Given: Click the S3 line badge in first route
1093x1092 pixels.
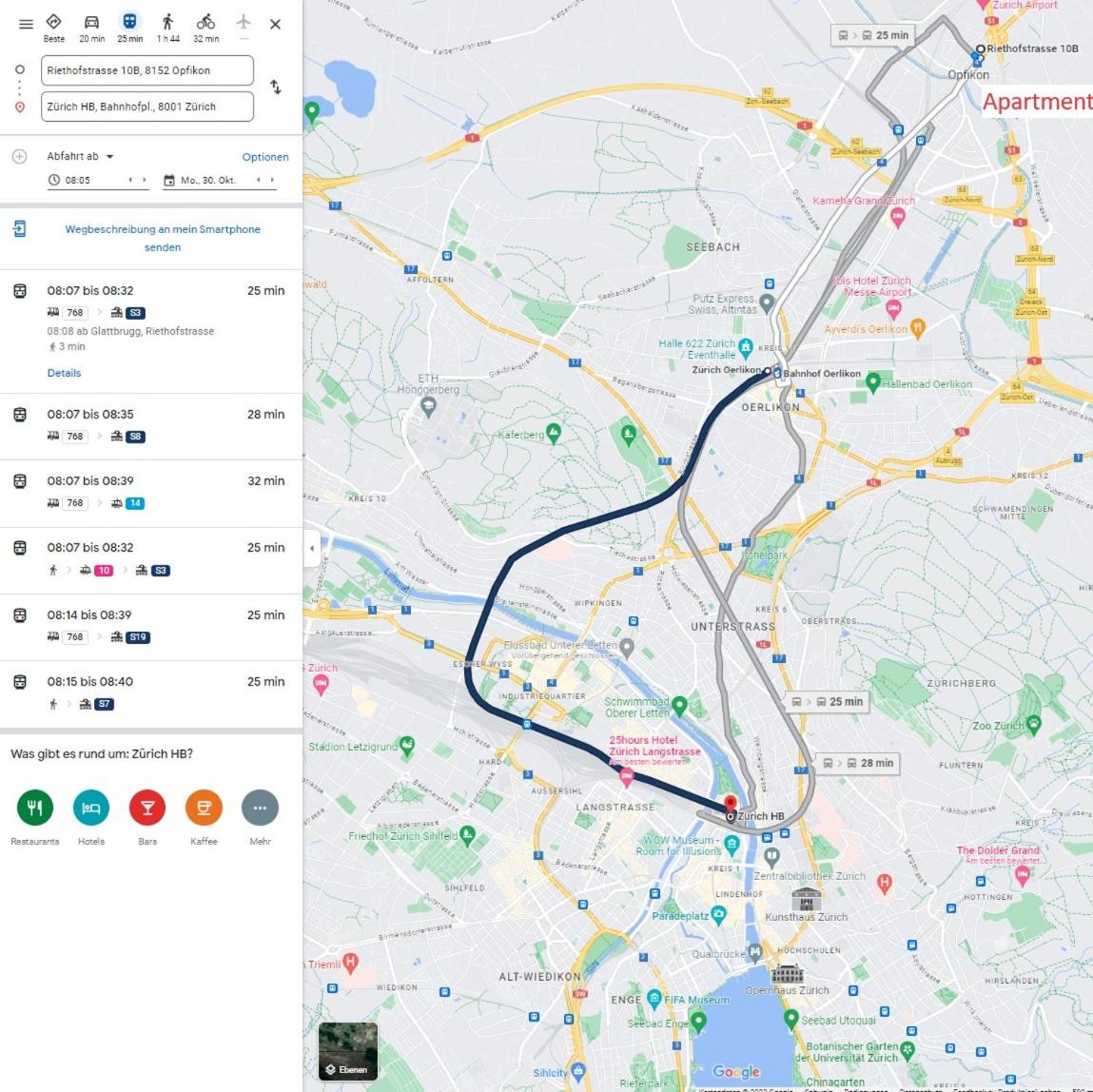Looking at the screenshot, I should point(136,313).
